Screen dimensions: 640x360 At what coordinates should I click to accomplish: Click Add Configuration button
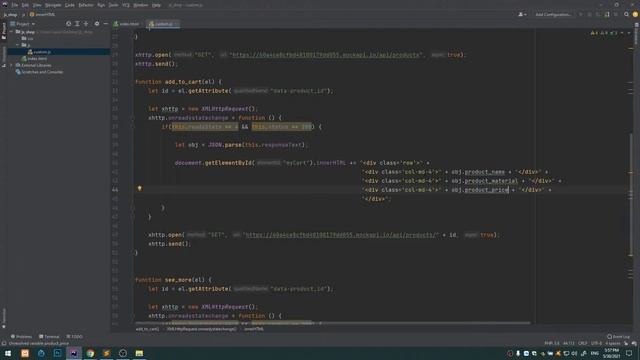[553, 15]
